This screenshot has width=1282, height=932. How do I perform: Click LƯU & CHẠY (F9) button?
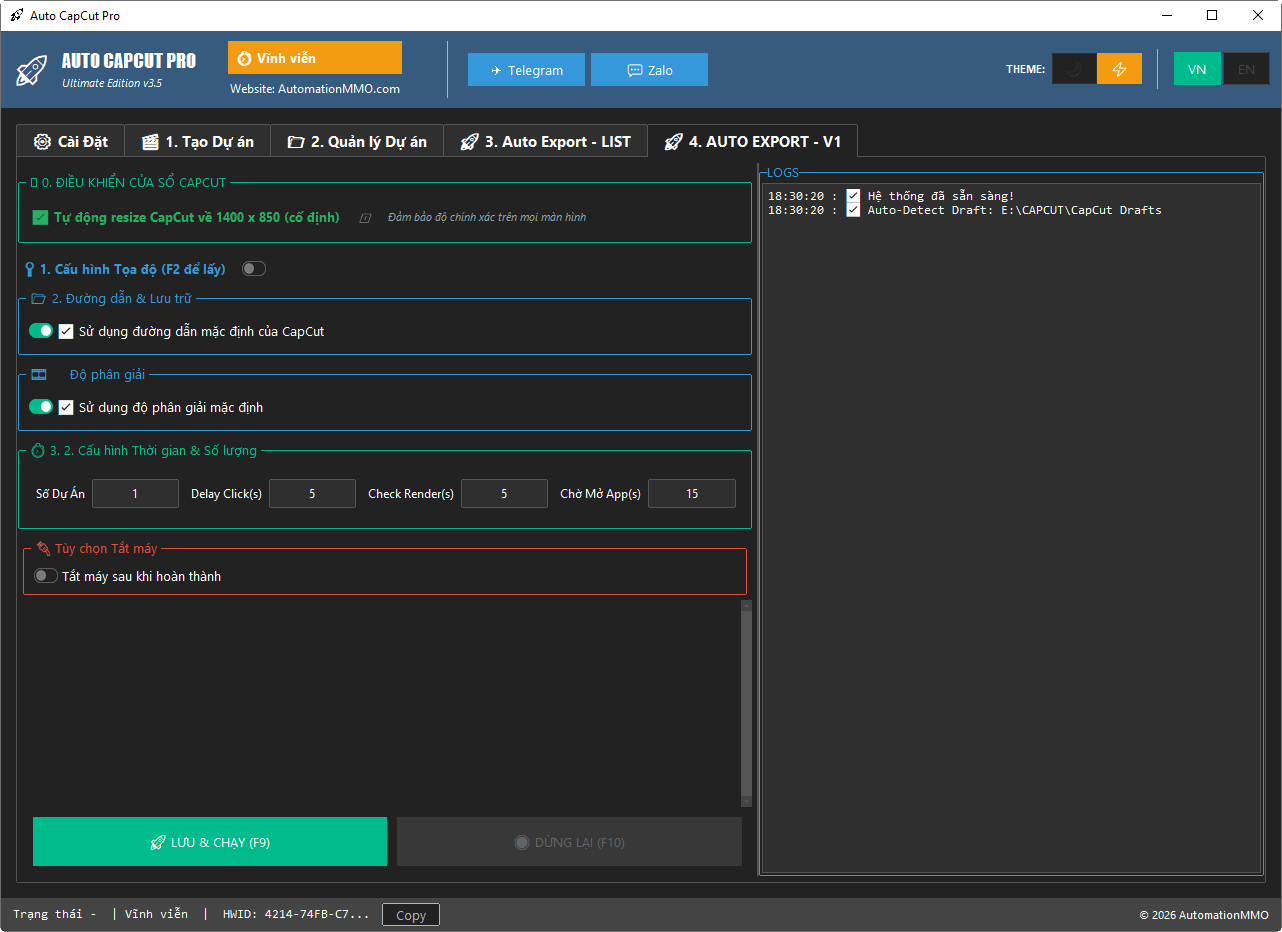tap(210, 842)
